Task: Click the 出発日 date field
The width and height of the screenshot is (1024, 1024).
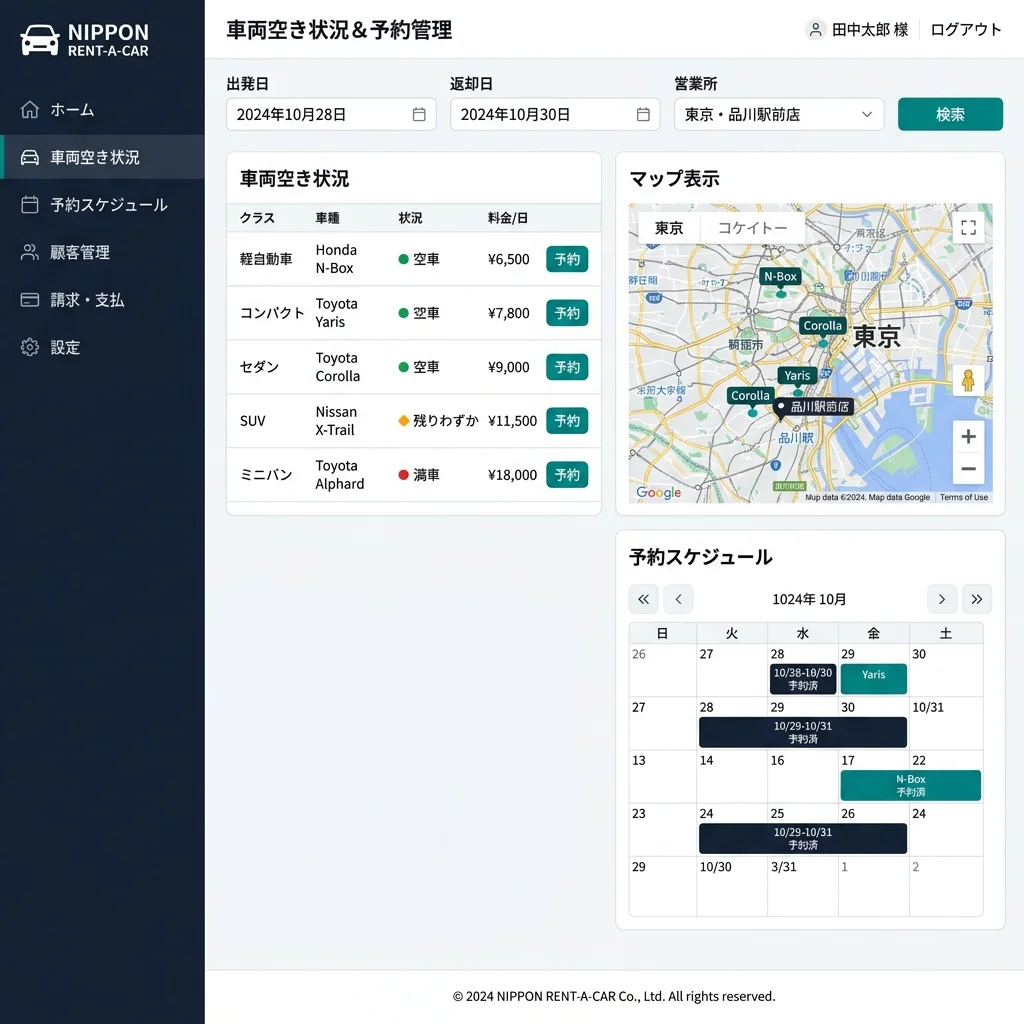Action: (x=331, y=114)
